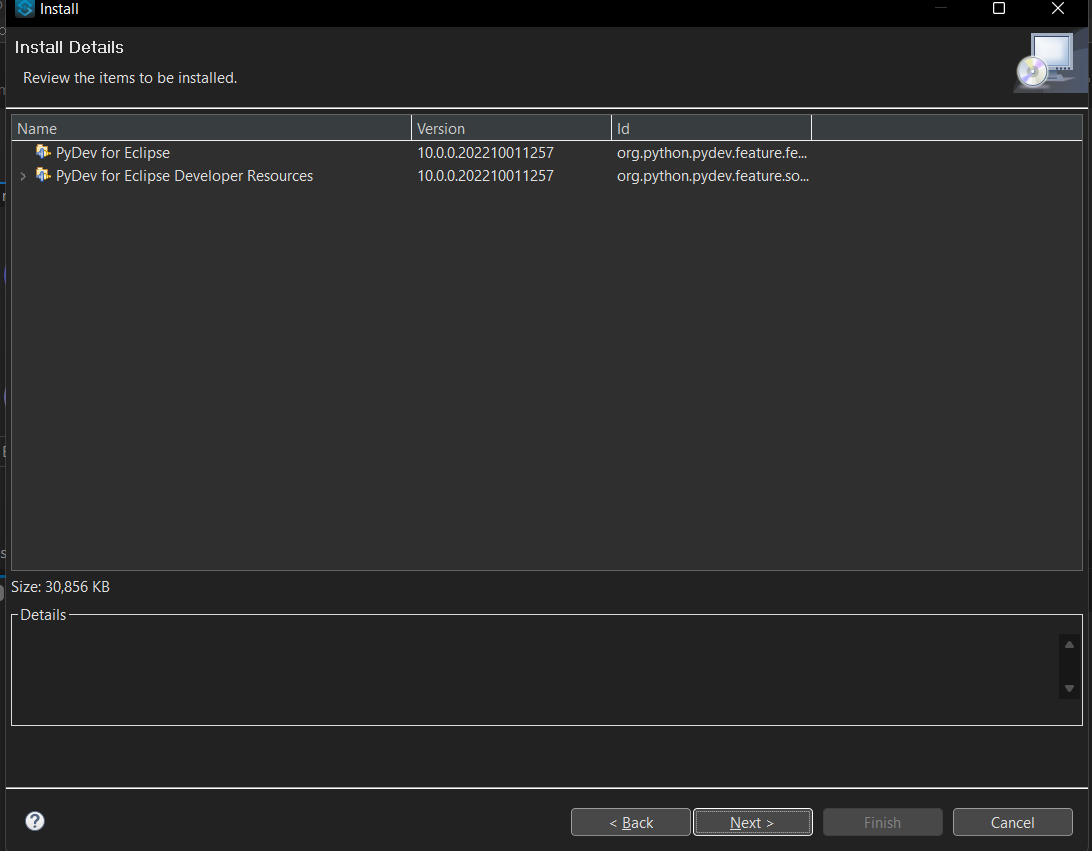This screenshot has width=1092, height=851.
Task: Click the Details scrollbar up arrow
Action: 1069,645
